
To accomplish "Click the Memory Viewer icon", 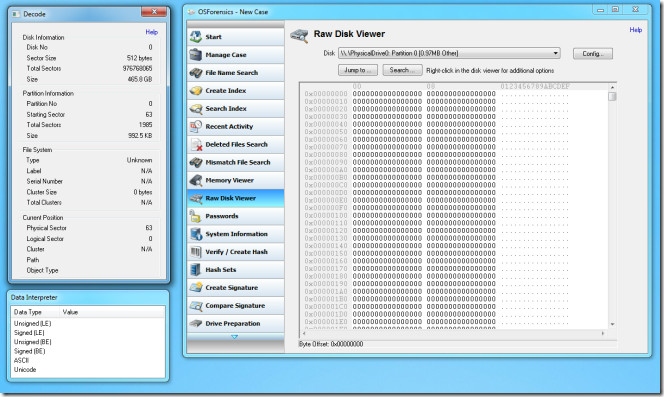I will click(196, 180).
